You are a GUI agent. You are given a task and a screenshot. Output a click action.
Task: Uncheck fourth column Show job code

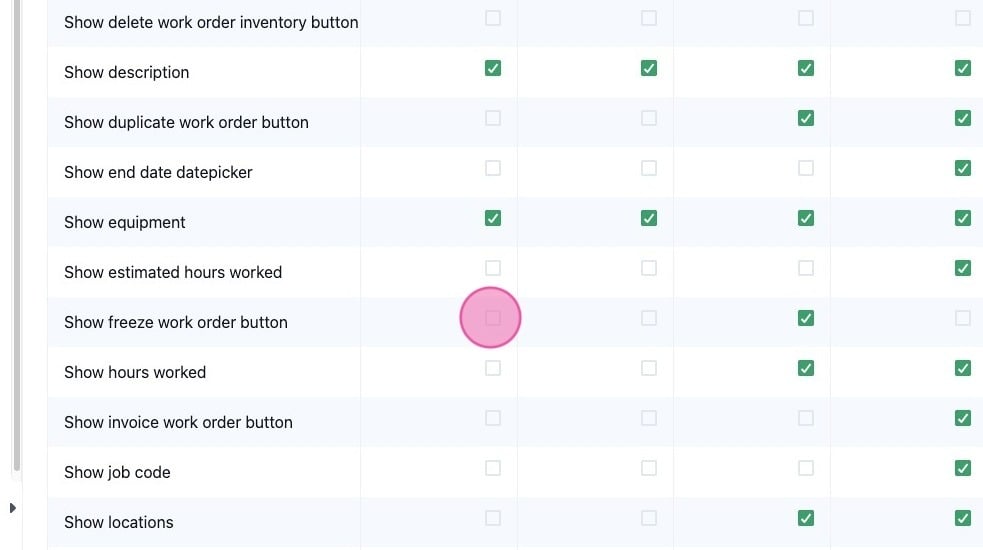pyautogui.click(x=963, y=468)
